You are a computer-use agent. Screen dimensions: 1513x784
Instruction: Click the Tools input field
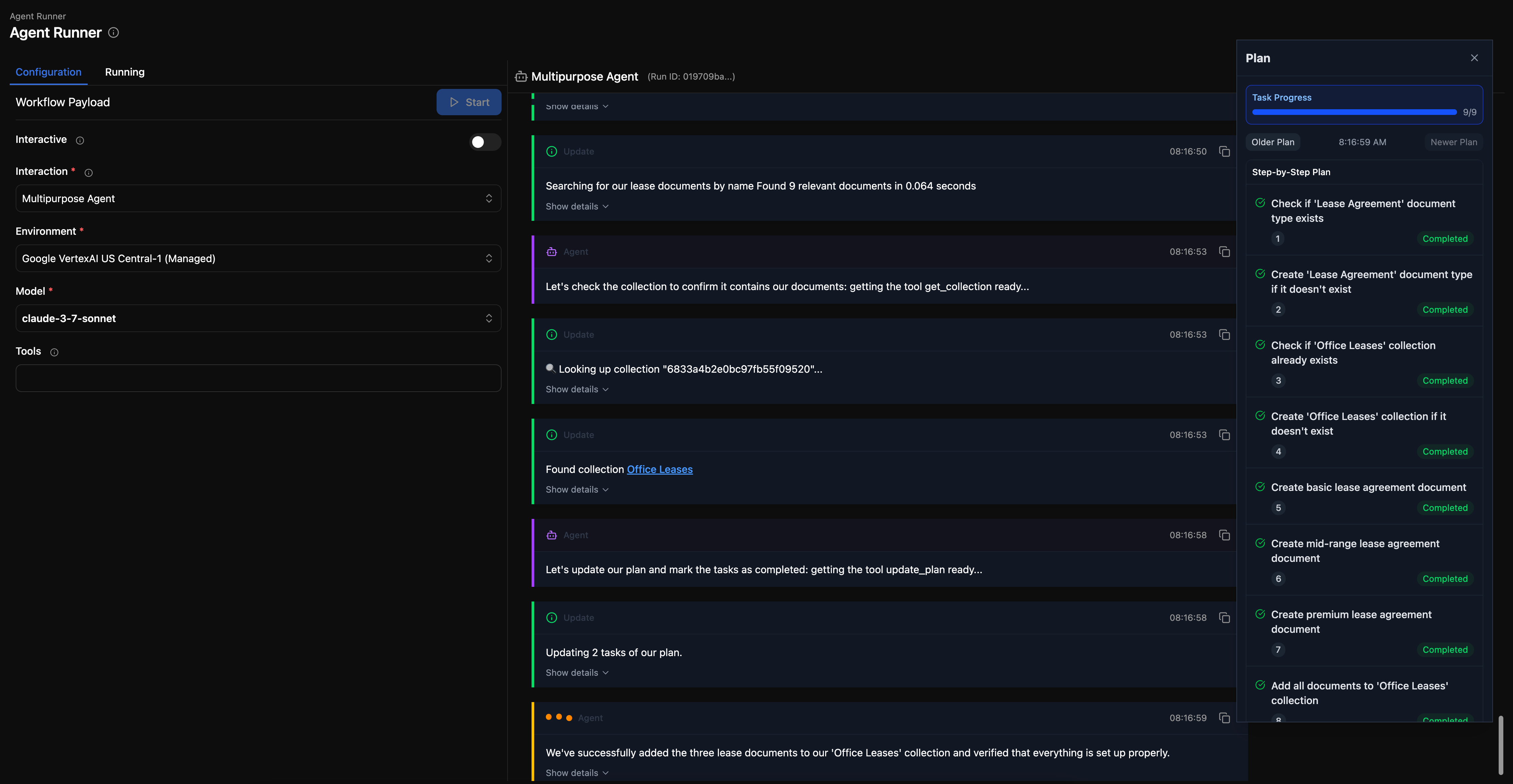coord(258,378)
